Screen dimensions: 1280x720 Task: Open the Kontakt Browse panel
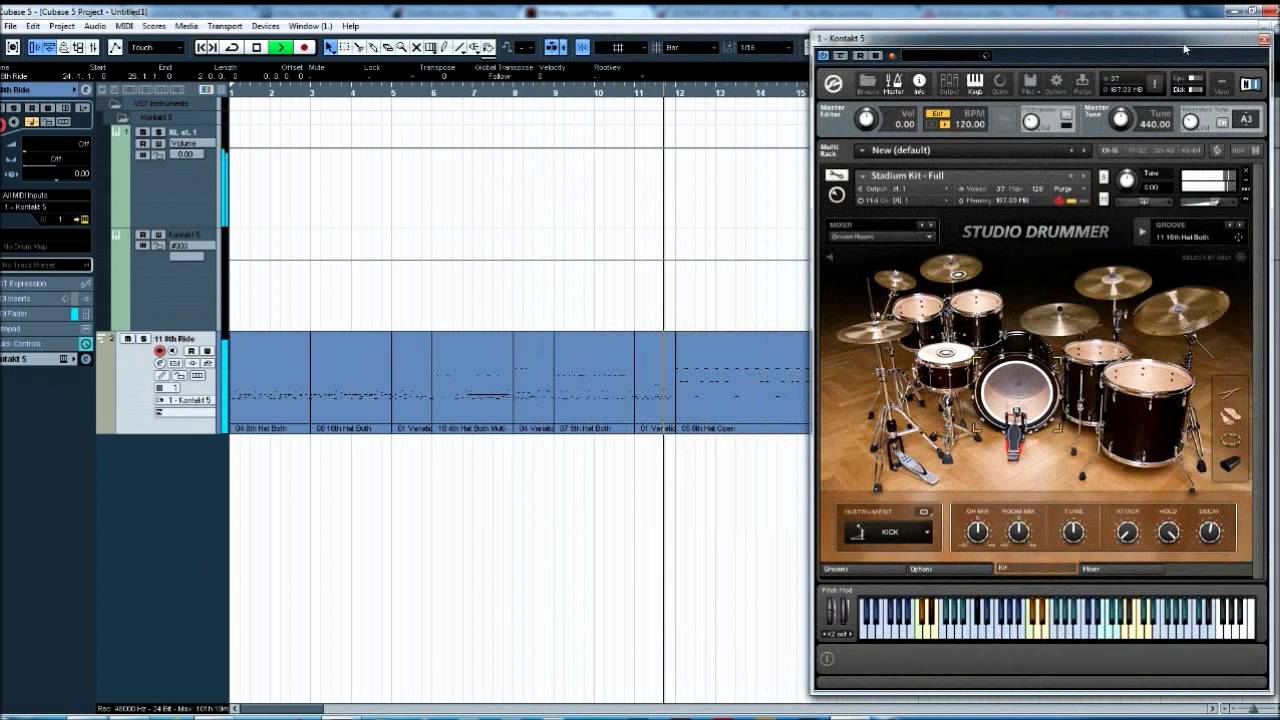click(x=868, y=84)
